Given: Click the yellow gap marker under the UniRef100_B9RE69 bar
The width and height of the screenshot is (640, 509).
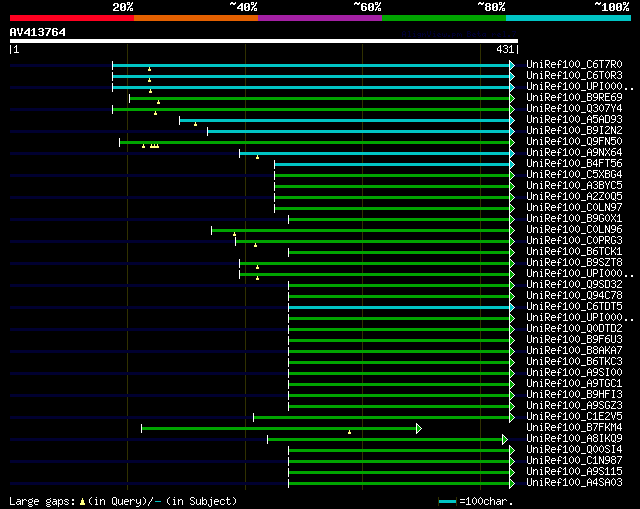Looking at the screenshot, I should pos(158,102).
